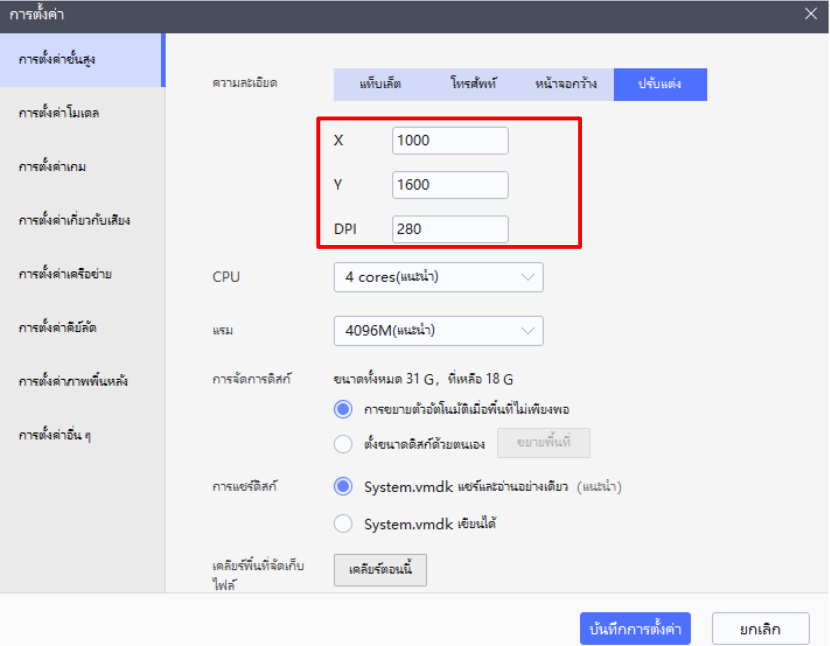The width and height of the screenshot is (830, 646).
Task: Select auto disk expansion radio option
Action: pos(343,409)
